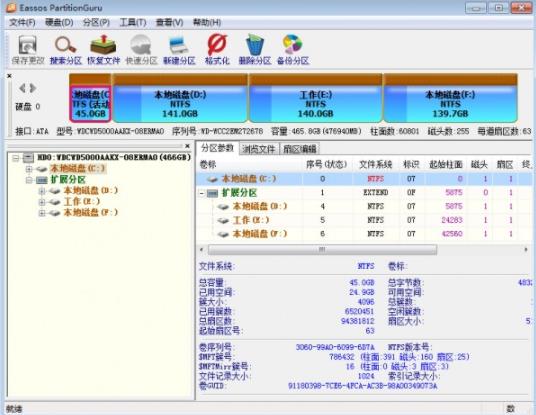Select the New Partition (新建分区) icon
Image resolution: width=536 pixels, height=415 pixels.
coord(179,50)
